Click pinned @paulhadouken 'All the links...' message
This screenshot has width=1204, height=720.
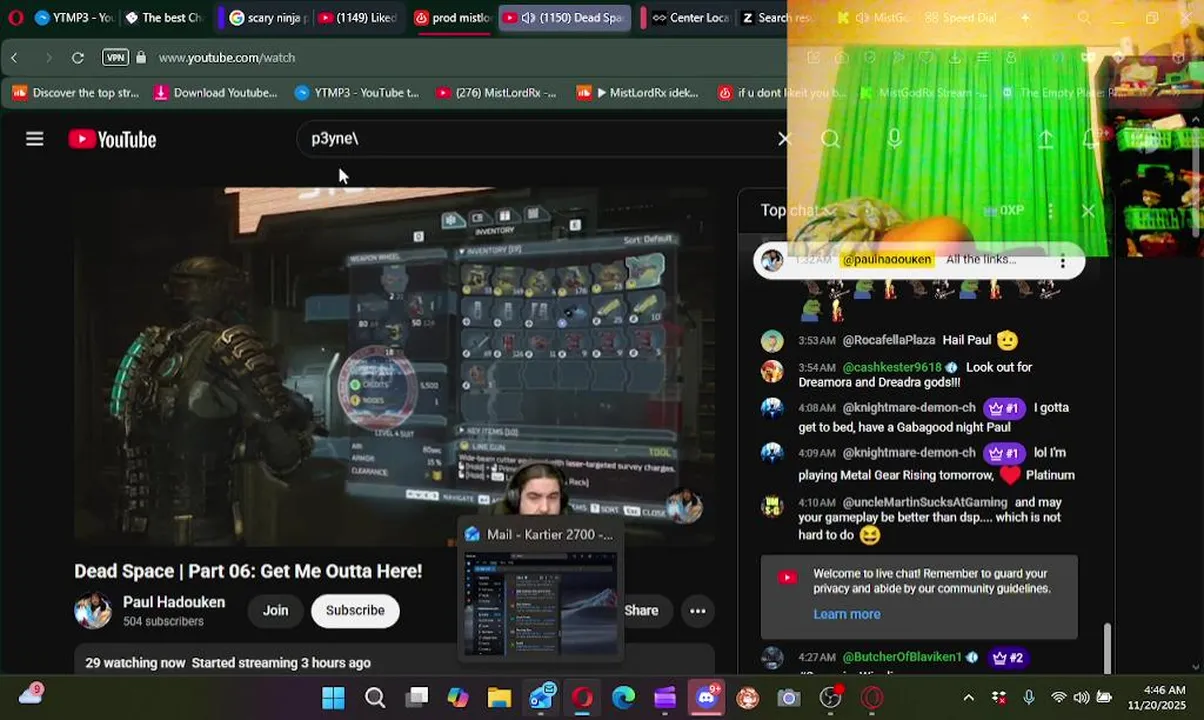coord(919,260)
